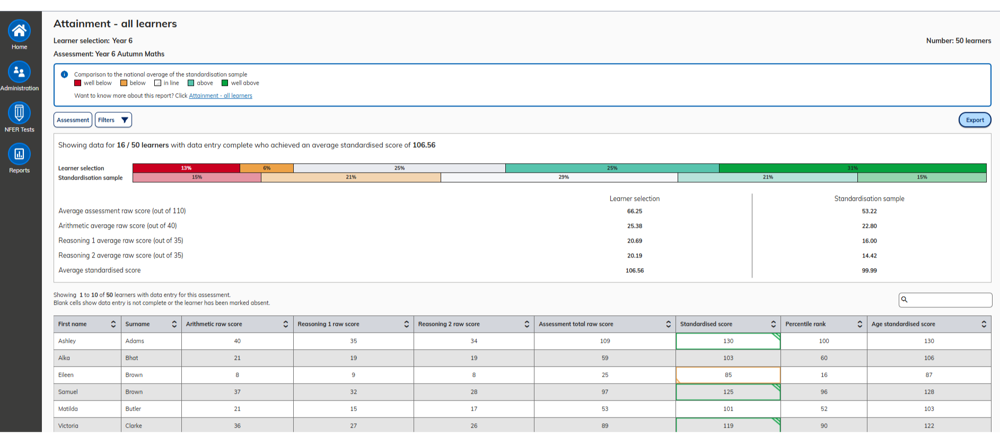1000x443 pixels.
Task: Sort table by First name
Action: 114,324
